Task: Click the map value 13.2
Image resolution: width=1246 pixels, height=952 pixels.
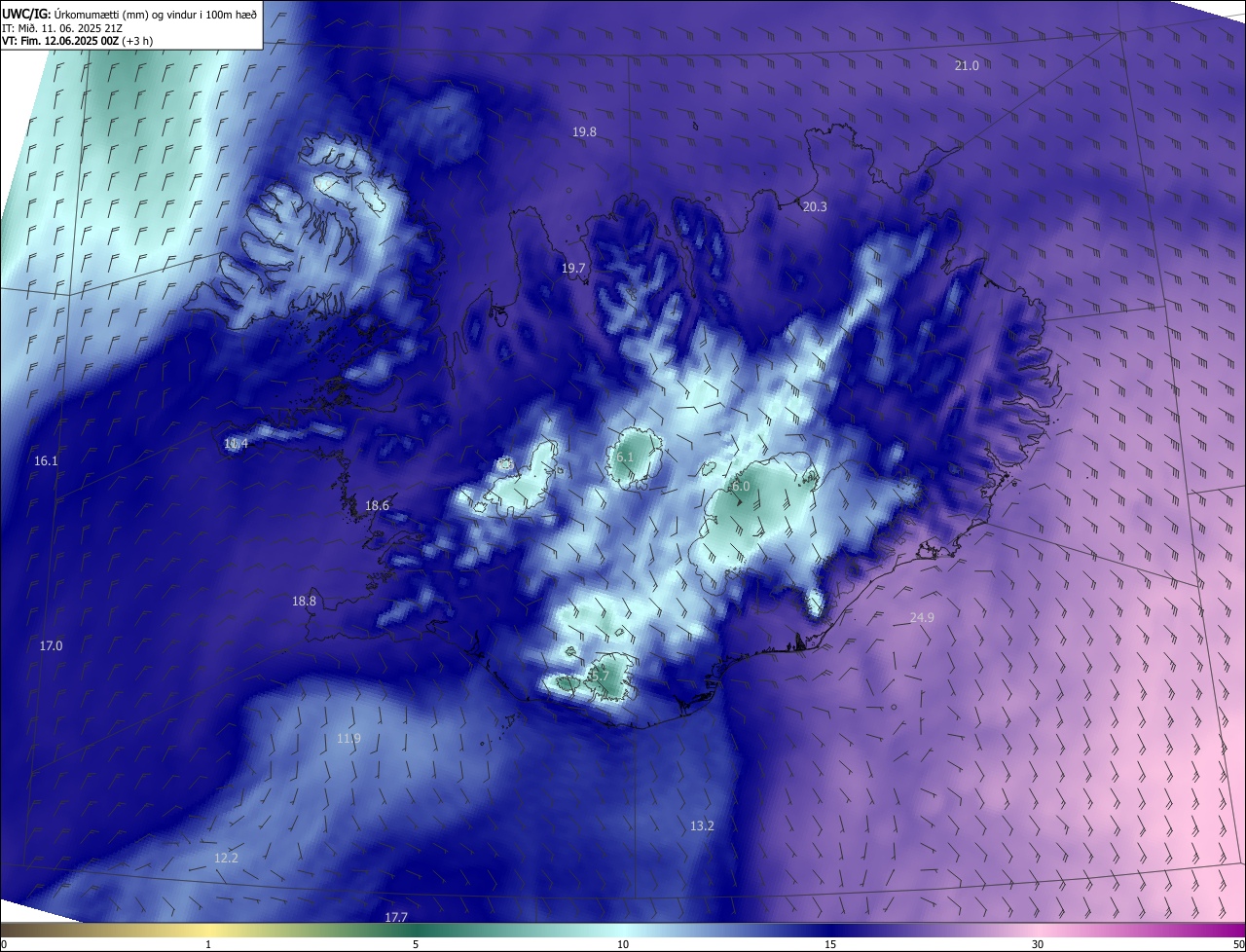Action: pos(702,825)
